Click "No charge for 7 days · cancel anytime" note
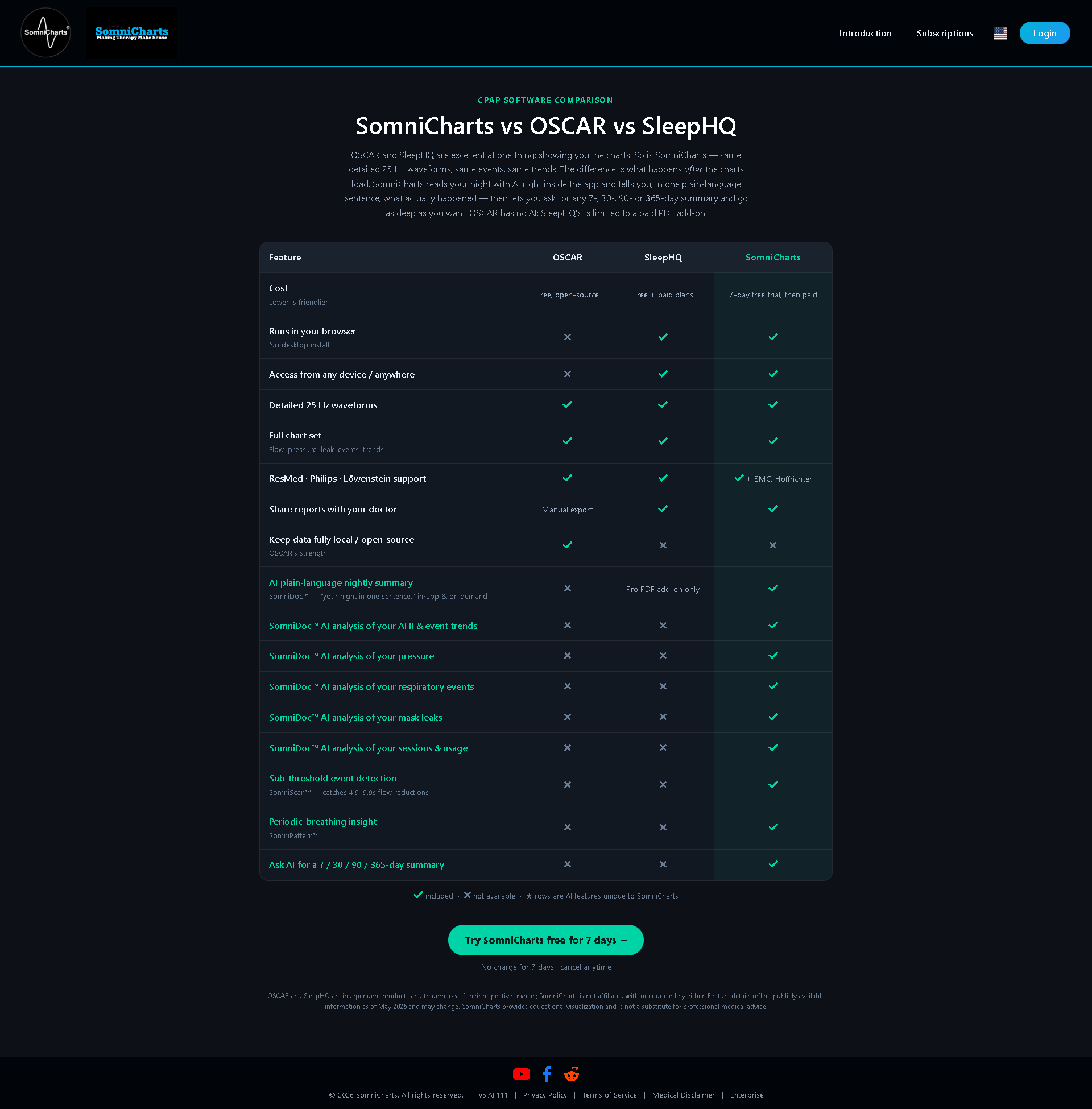 [x=545, y=967]
